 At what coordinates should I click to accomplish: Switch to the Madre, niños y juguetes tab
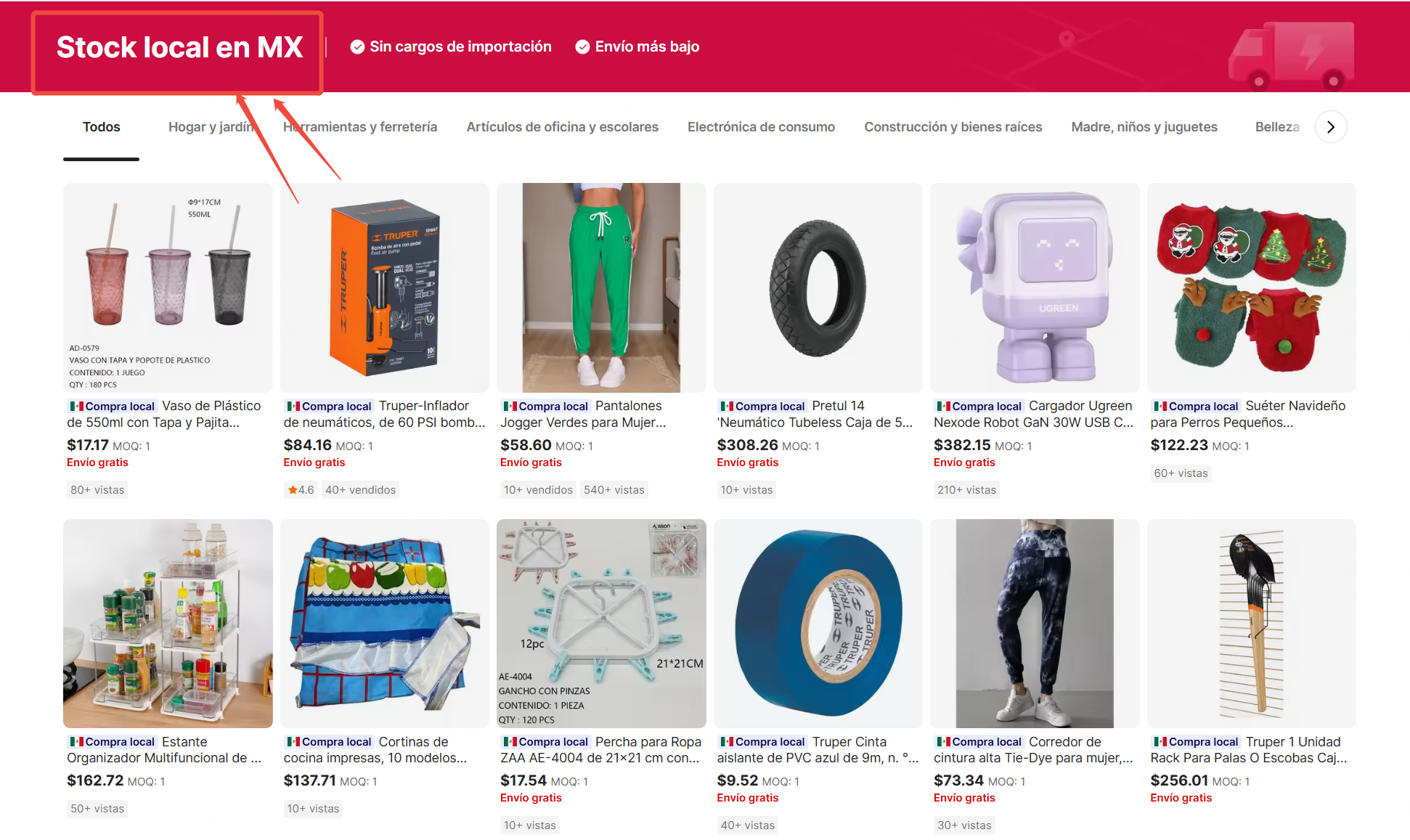[x=1144, y=126]
